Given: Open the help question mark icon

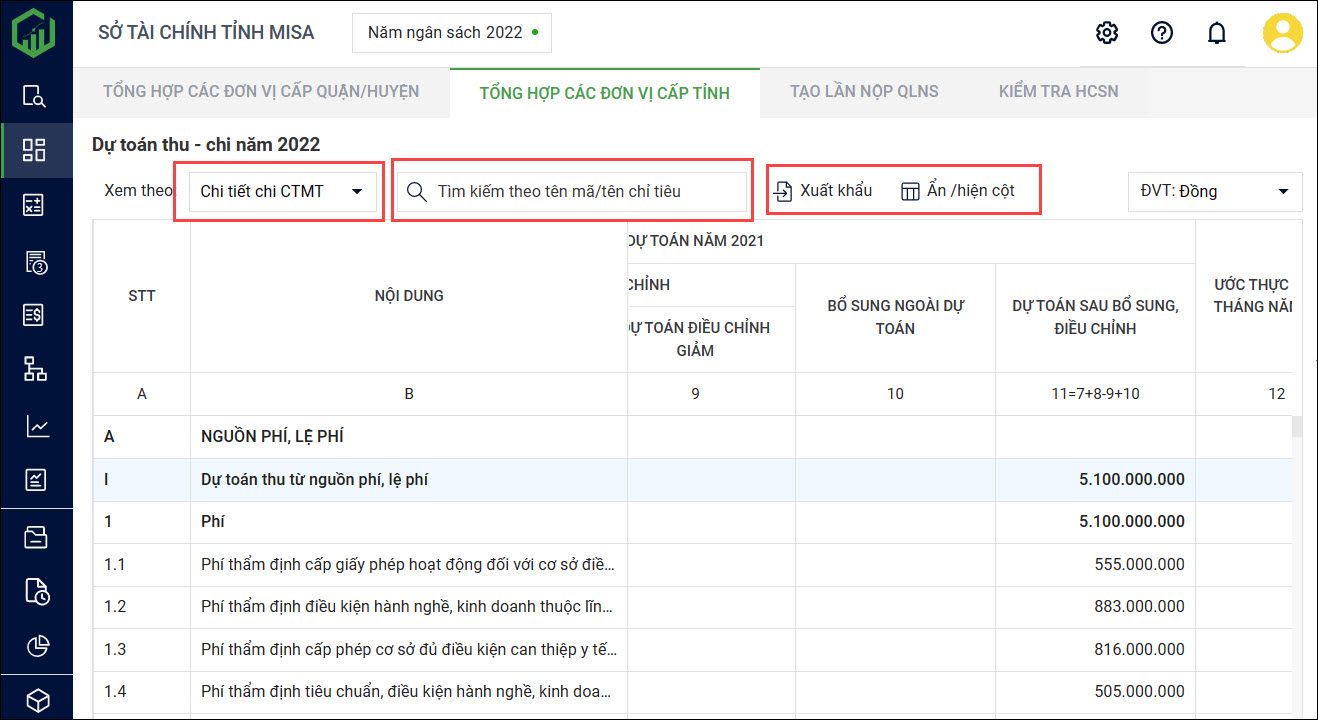Looking at the screenshot, I should [x=1161, y=33].
